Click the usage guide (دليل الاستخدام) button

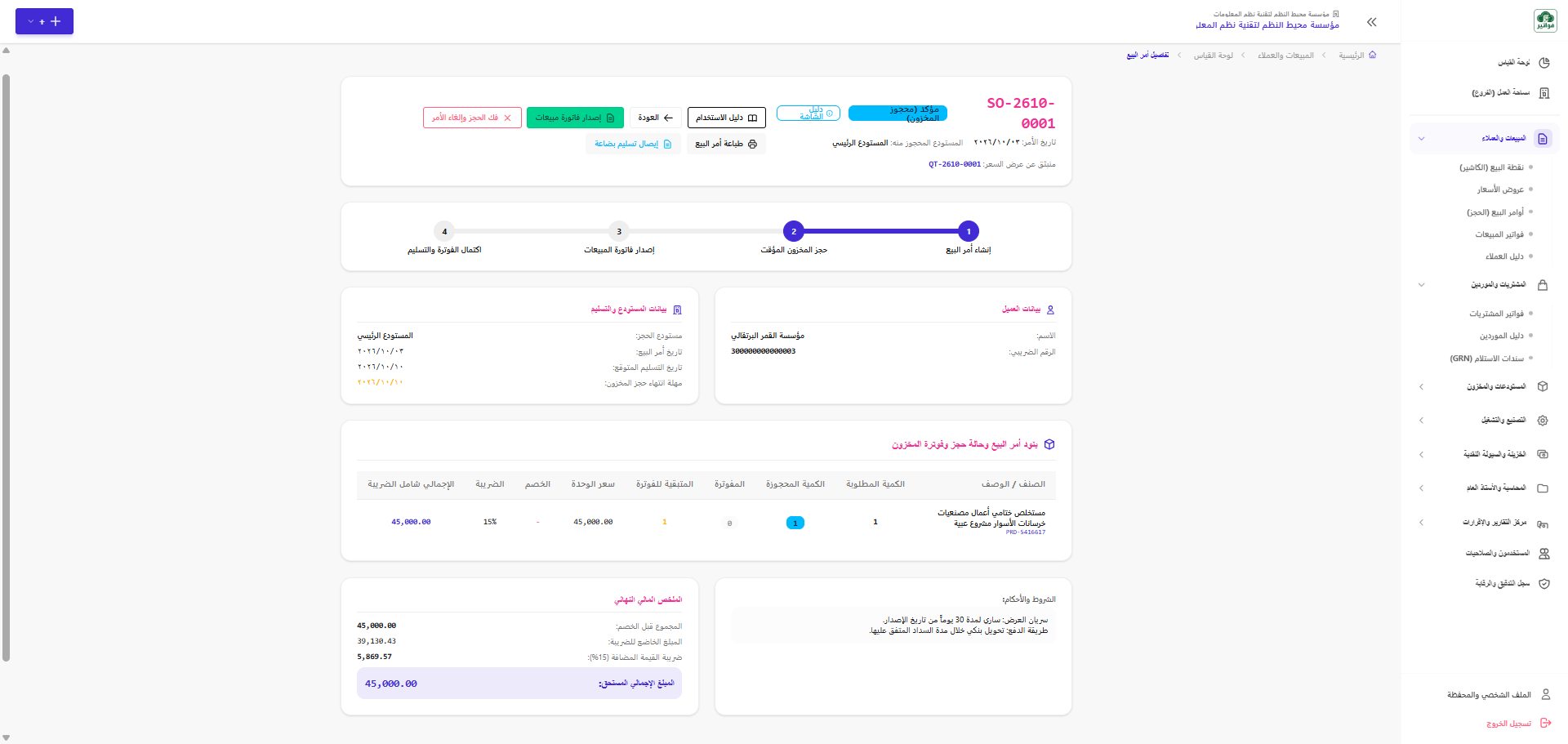pos(727,118)
